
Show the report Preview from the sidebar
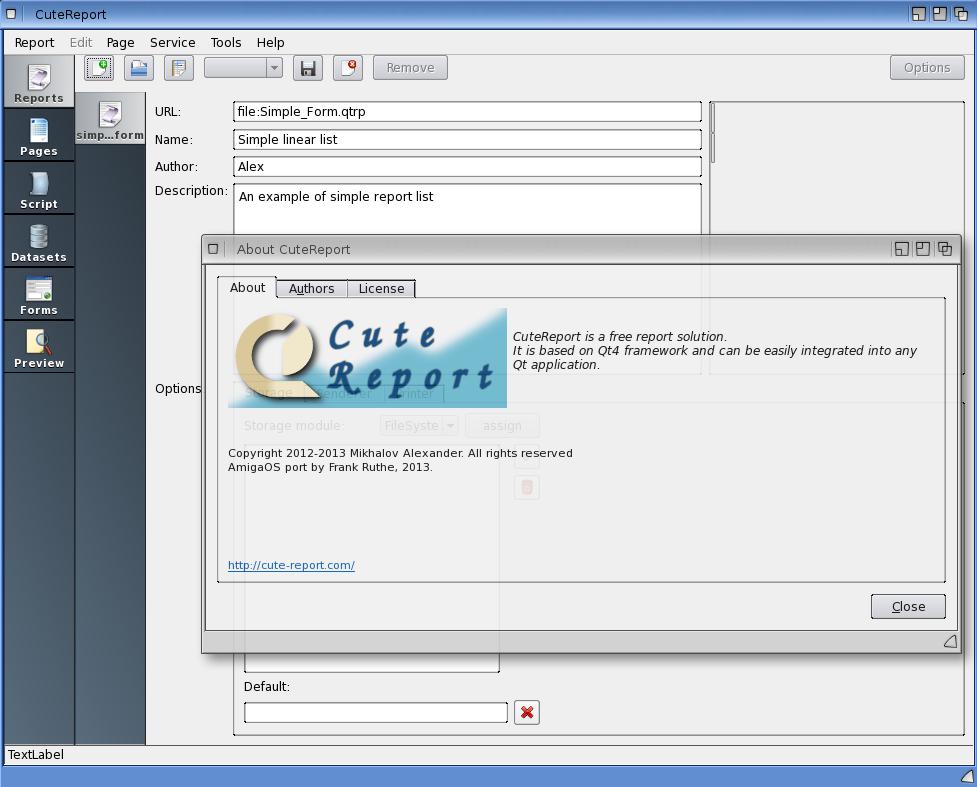[x=39, y=348]
